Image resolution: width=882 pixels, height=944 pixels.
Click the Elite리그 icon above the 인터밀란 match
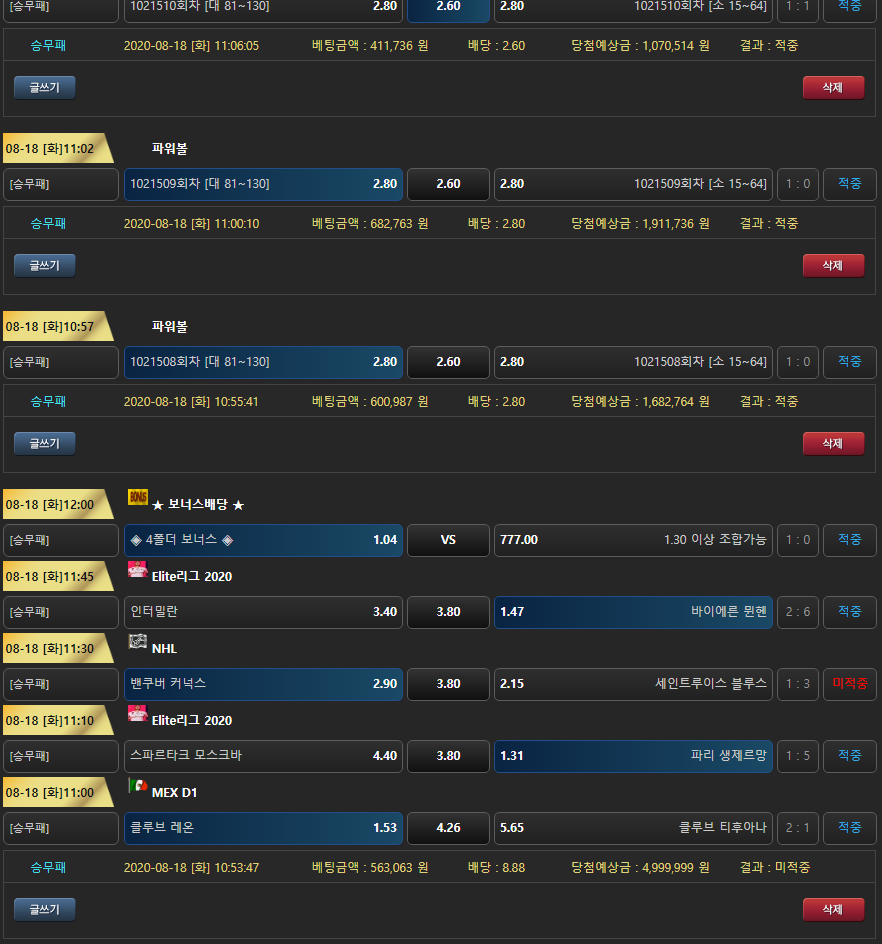point(137,570)
